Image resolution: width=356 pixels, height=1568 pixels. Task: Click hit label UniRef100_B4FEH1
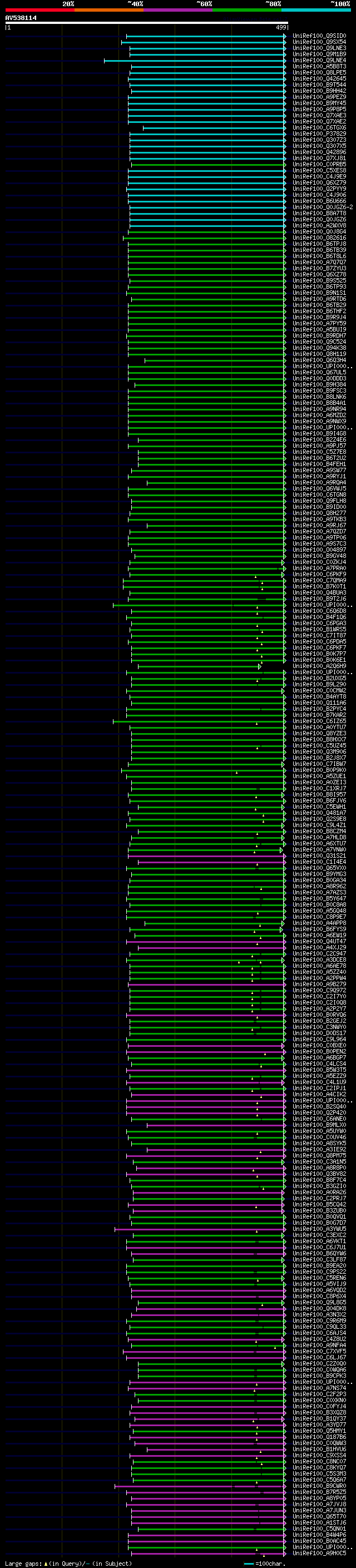(319, 464)
